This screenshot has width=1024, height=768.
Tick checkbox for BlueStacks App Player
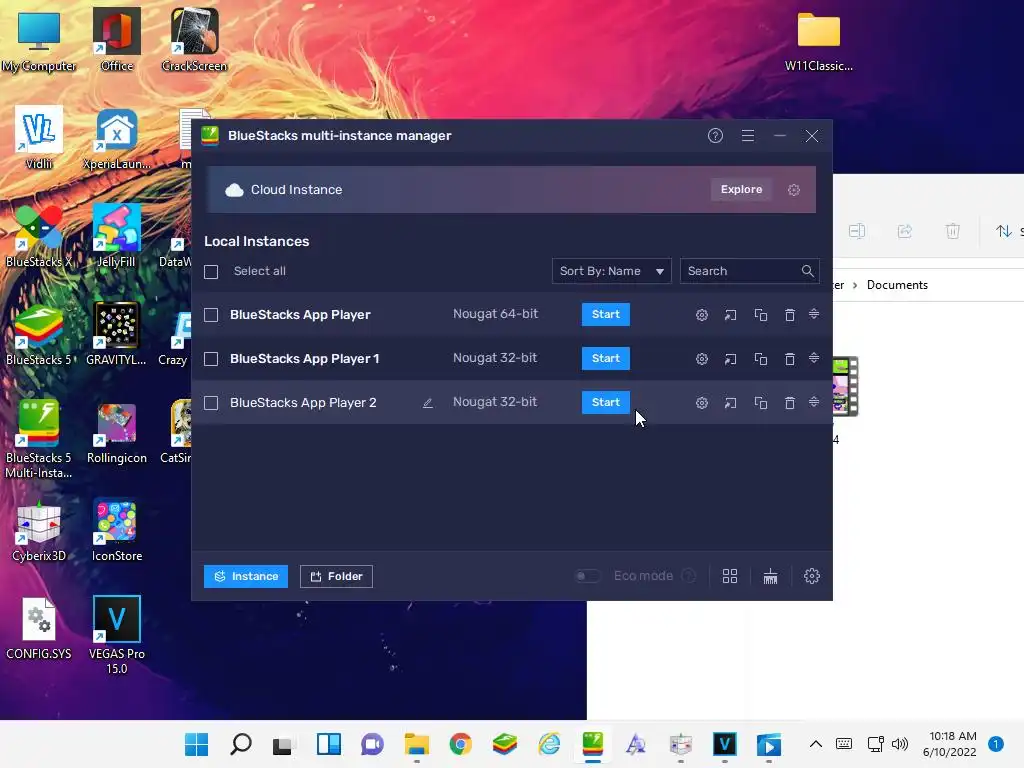point(211,315)
